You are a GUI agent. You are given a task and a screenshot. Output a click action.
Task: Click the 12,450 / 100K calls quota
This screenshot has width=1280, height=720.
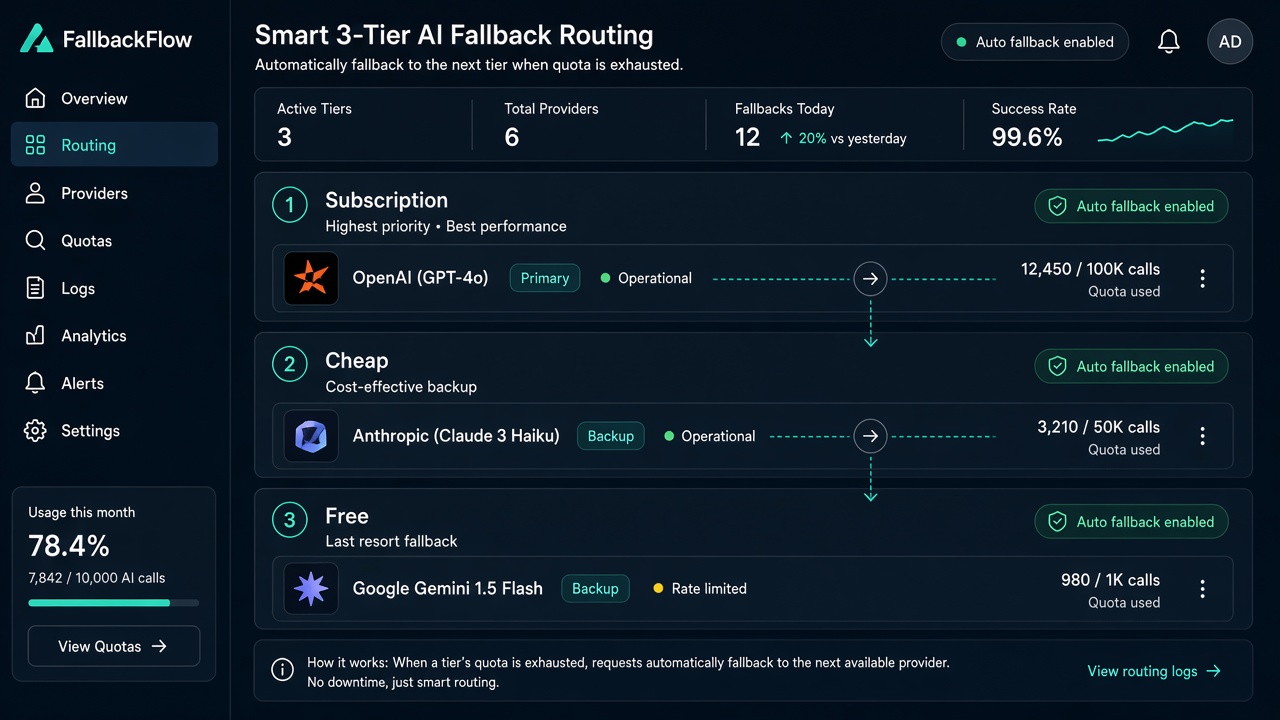point(1090,269)
